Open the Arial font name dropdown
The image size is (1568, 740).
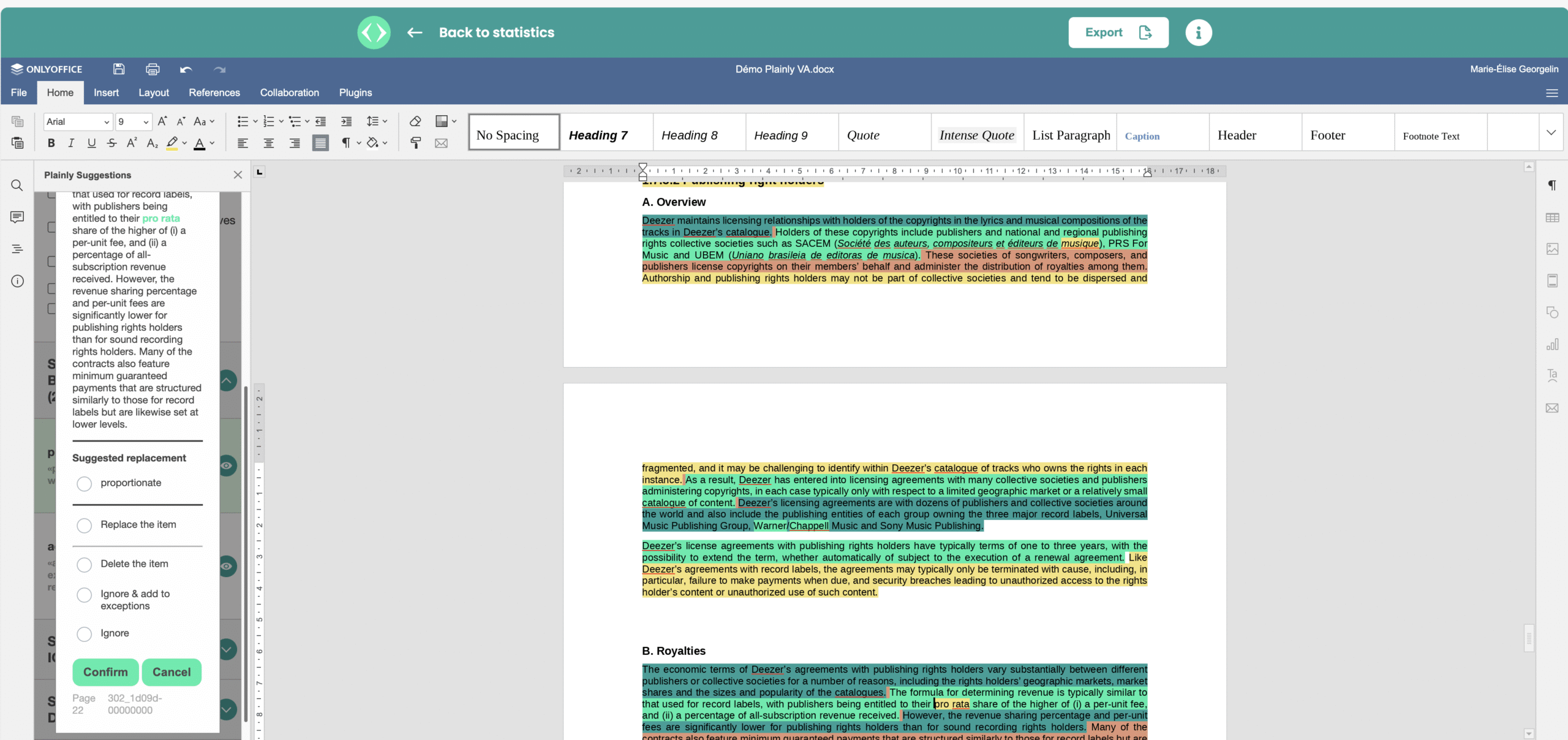107,122
